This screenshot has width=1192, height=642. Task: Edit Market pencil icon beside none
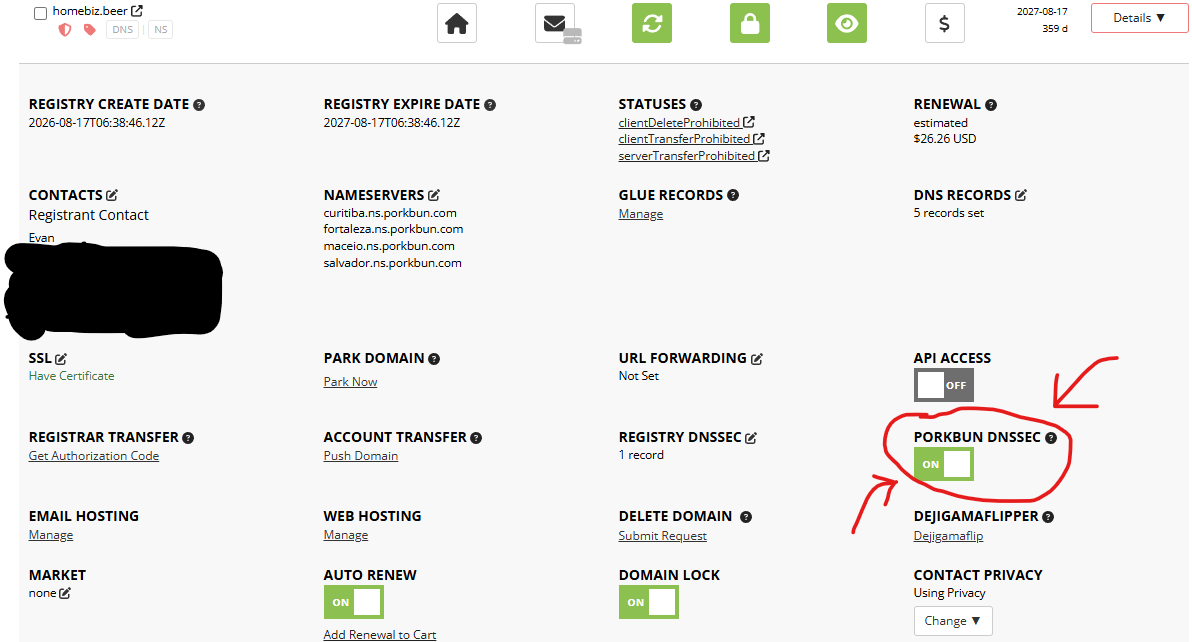click(x=65, y=593)
